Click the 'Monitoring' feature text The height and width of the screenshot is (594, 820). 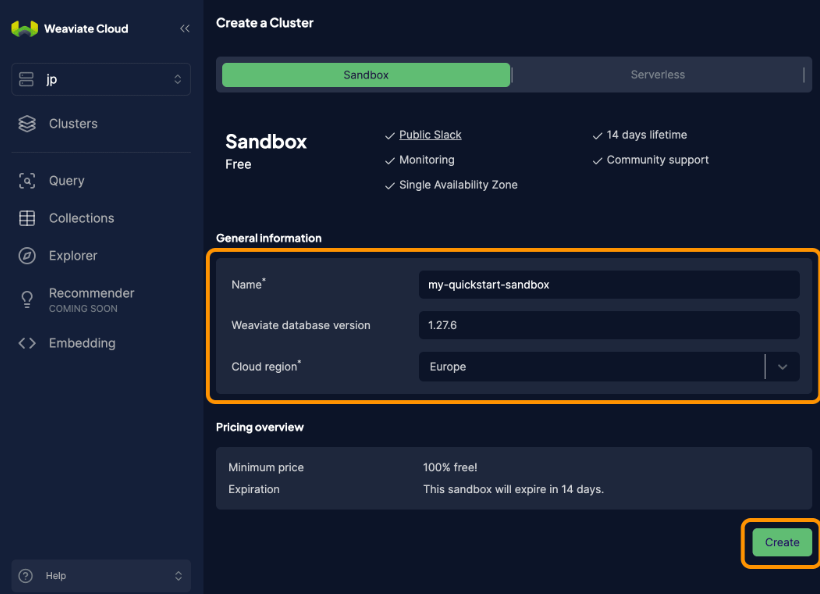coord(427,160)
